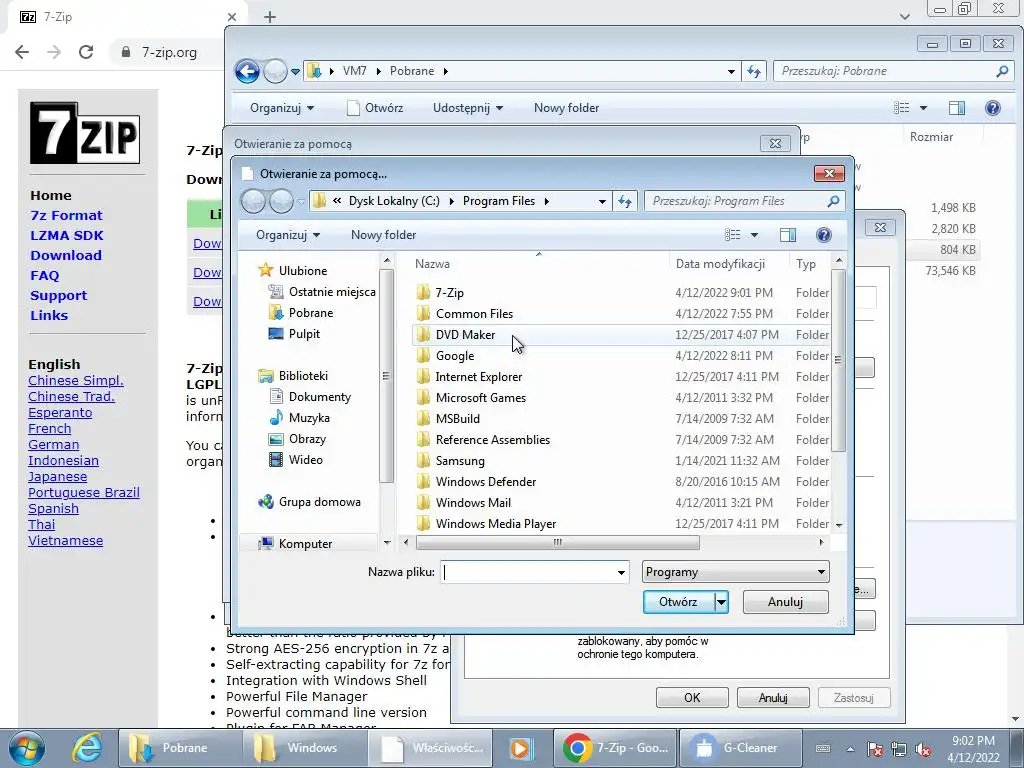The height and width of the screenshot is (768, 1024).
Task: Select the MSBuild folder
Action: click(x=457, y=418)
